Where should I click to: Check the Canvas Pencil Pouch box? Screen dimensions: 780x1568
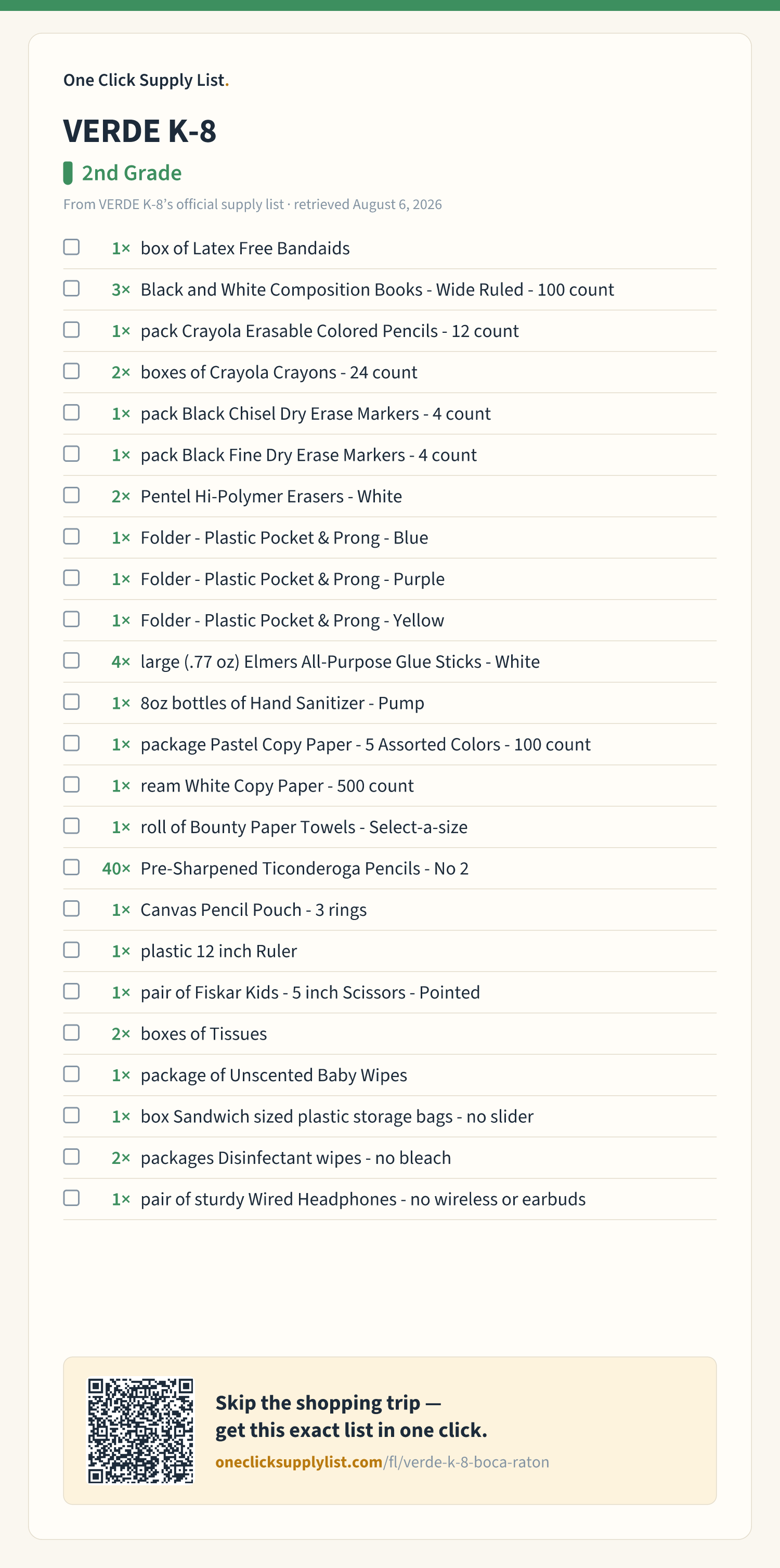71,909
